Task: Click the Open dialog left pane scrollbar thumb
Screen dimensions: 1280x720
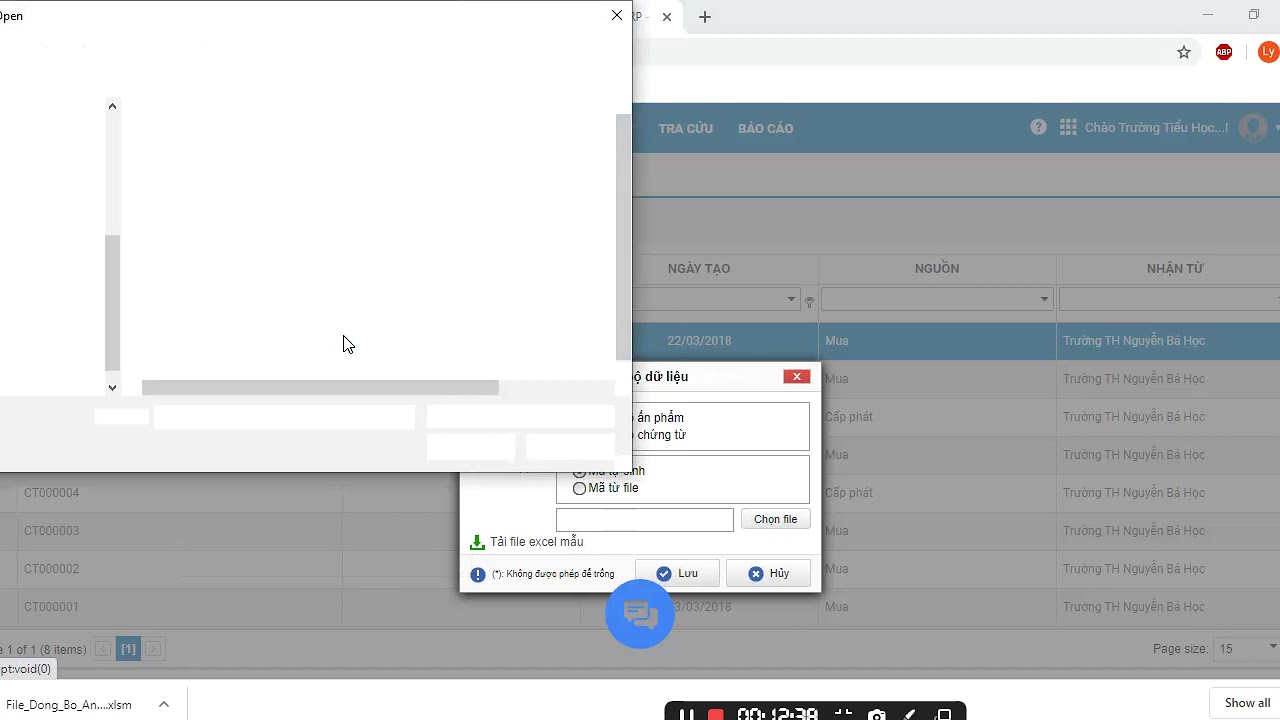Action: click(x=112, y=303)
